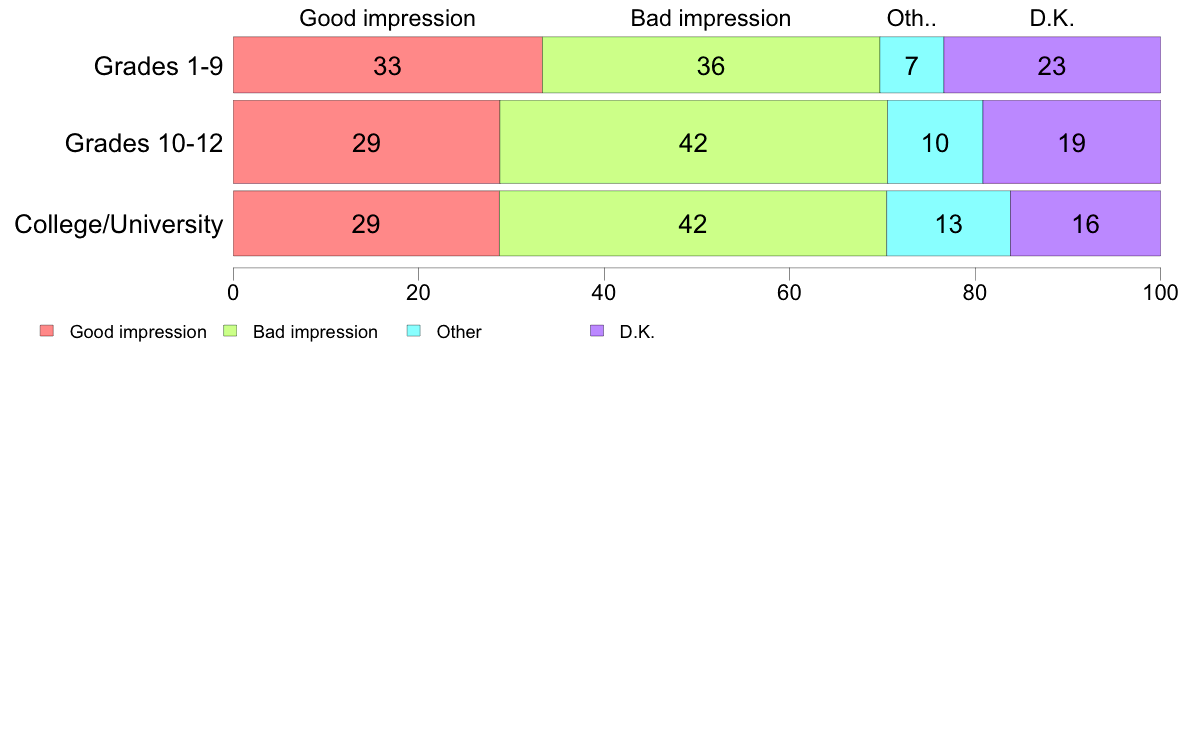Click Grades 1-9 good impression bar showing 33

(388, 65)
